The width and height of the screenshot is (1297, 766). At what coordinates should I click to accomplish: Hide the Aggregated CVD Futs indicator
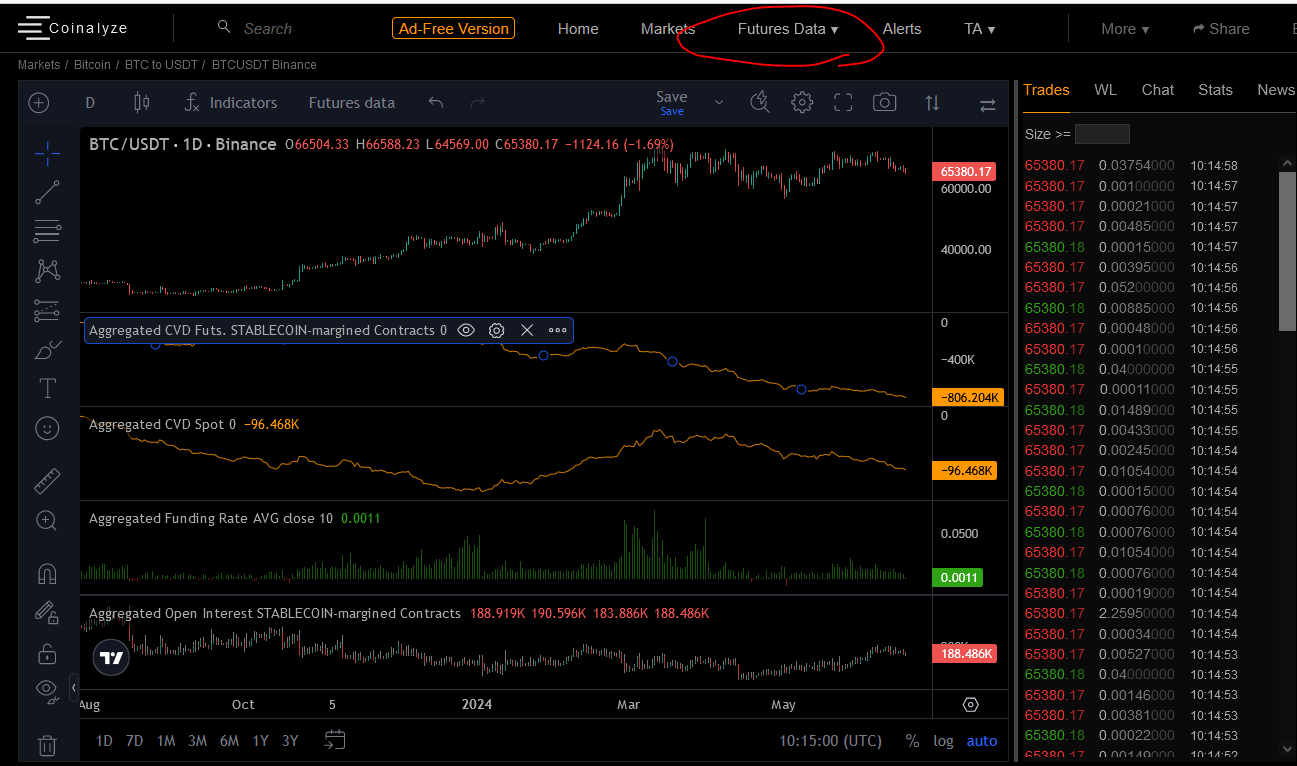[x=466, y=330]
